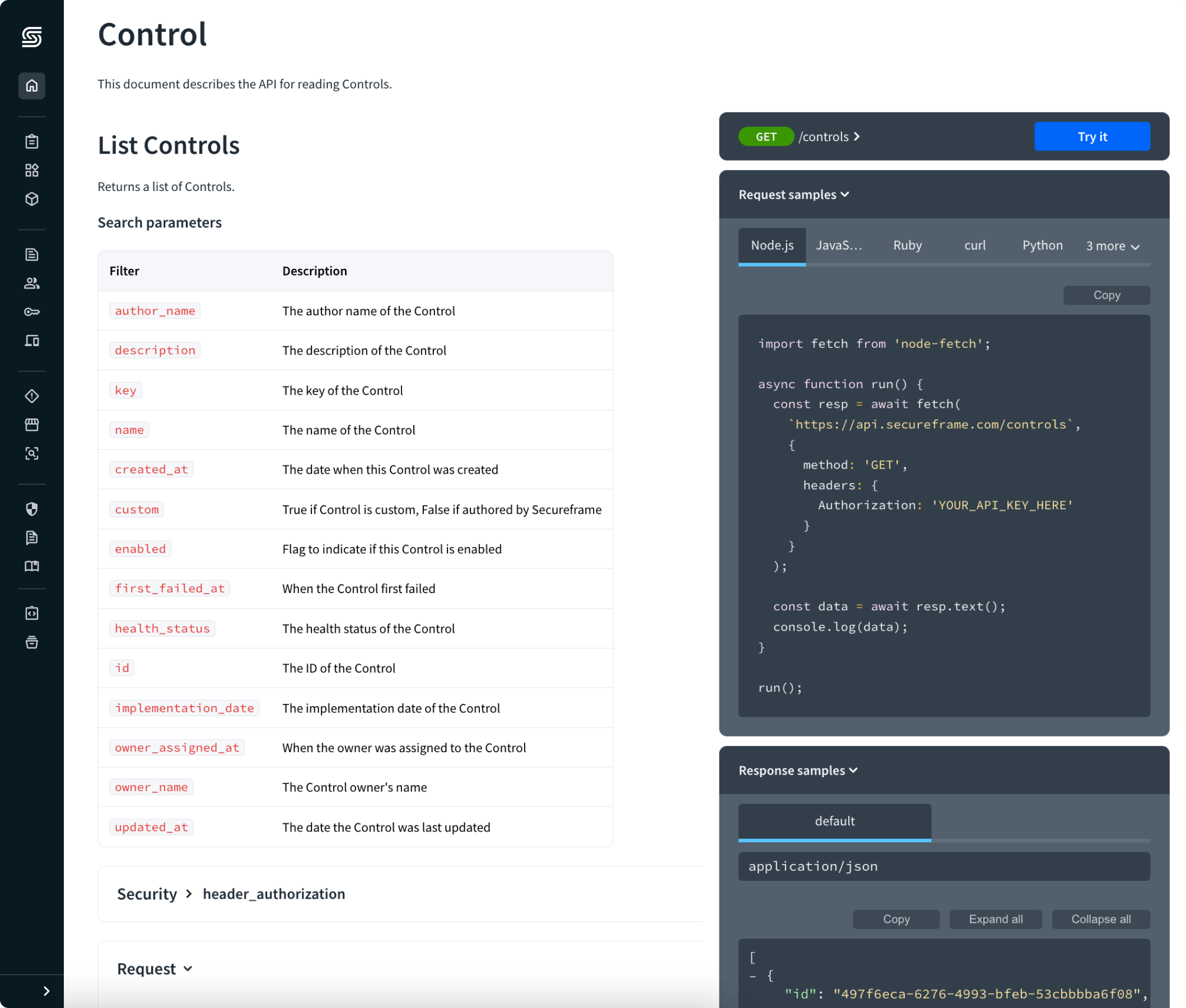Click the cube package icon in sidebar
1186x1008 pixels.
(x=32, y=199)
